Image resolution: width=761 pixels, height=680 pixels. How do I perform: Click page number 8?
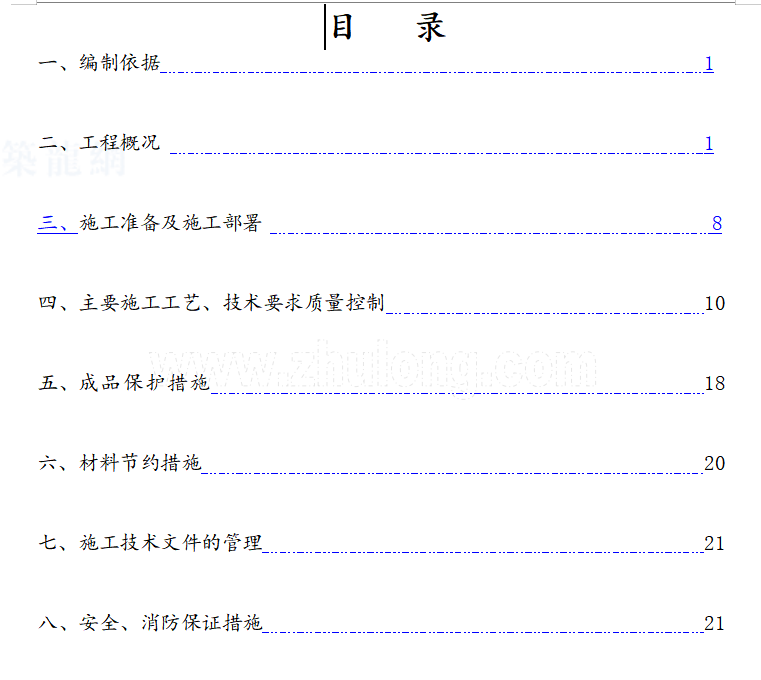tap(717, 223)
